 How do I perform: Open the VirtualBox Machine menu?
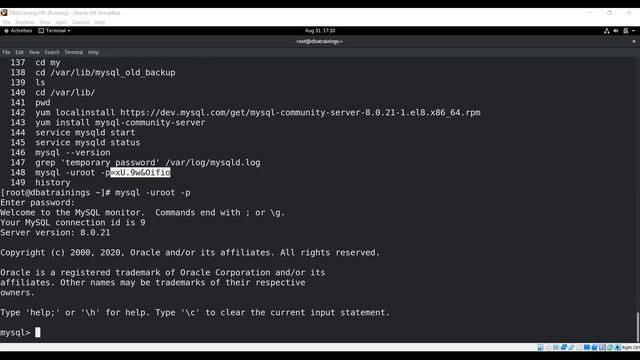pyautogui.click(x=25, y=22)
